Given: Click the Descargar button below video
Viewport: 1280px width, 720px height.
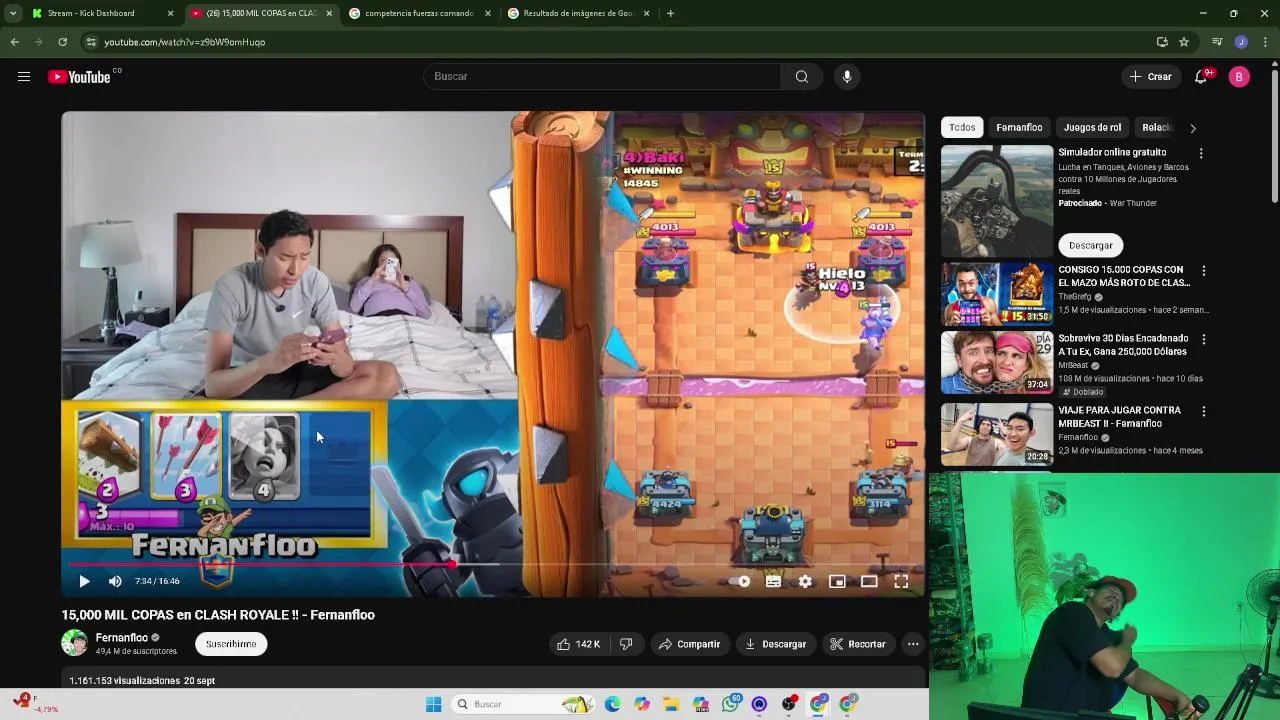Looking at the screenshot, I should pyautogui.click(x=775, y=644).
